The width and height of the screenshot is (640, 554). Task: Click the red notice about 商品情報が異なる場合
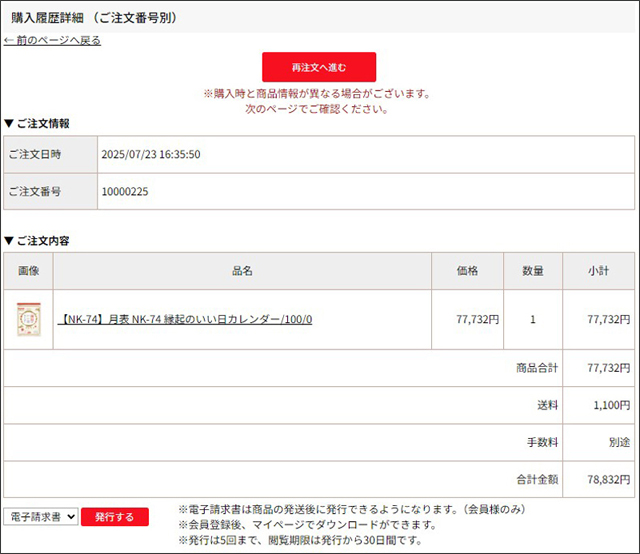coord(317,101)
